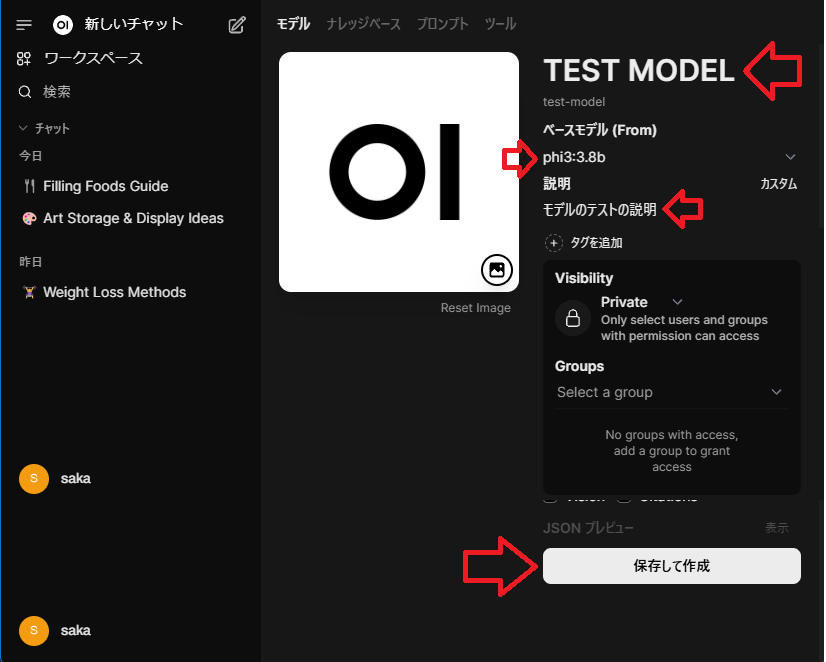This screenshot has height=662, width=826.
Task: Click the 説明 label
Action: click(556, 184)
